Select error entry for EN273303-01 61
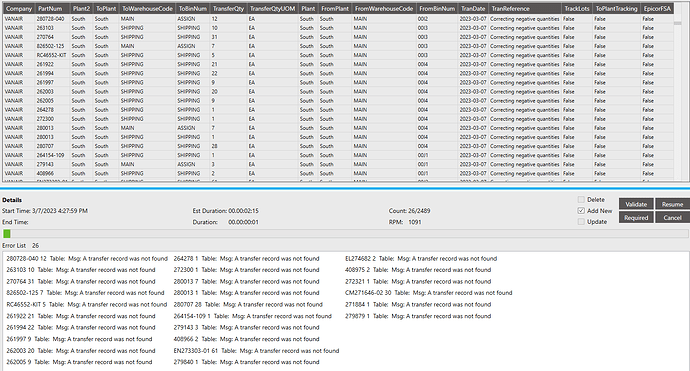 pyautogui.click(x=257, y=351)
